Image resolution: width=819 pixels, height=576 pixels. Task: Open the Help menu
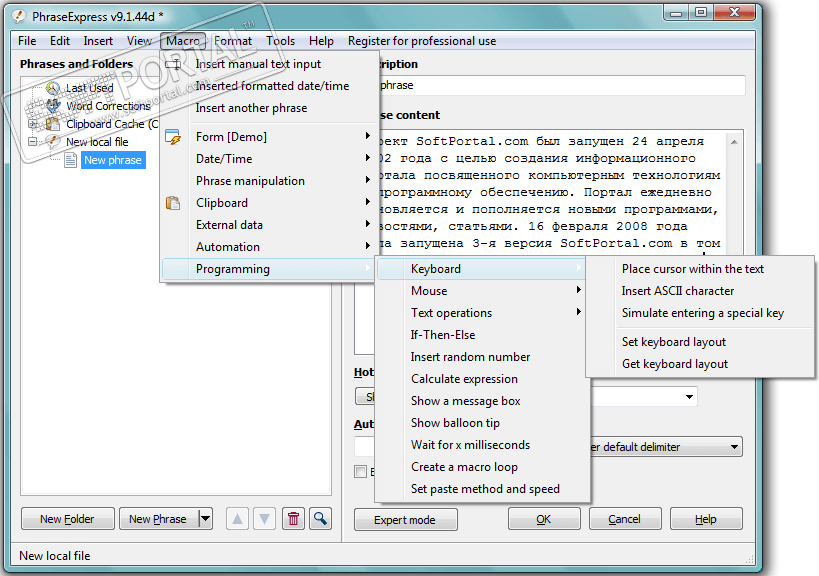coord(321,41)
